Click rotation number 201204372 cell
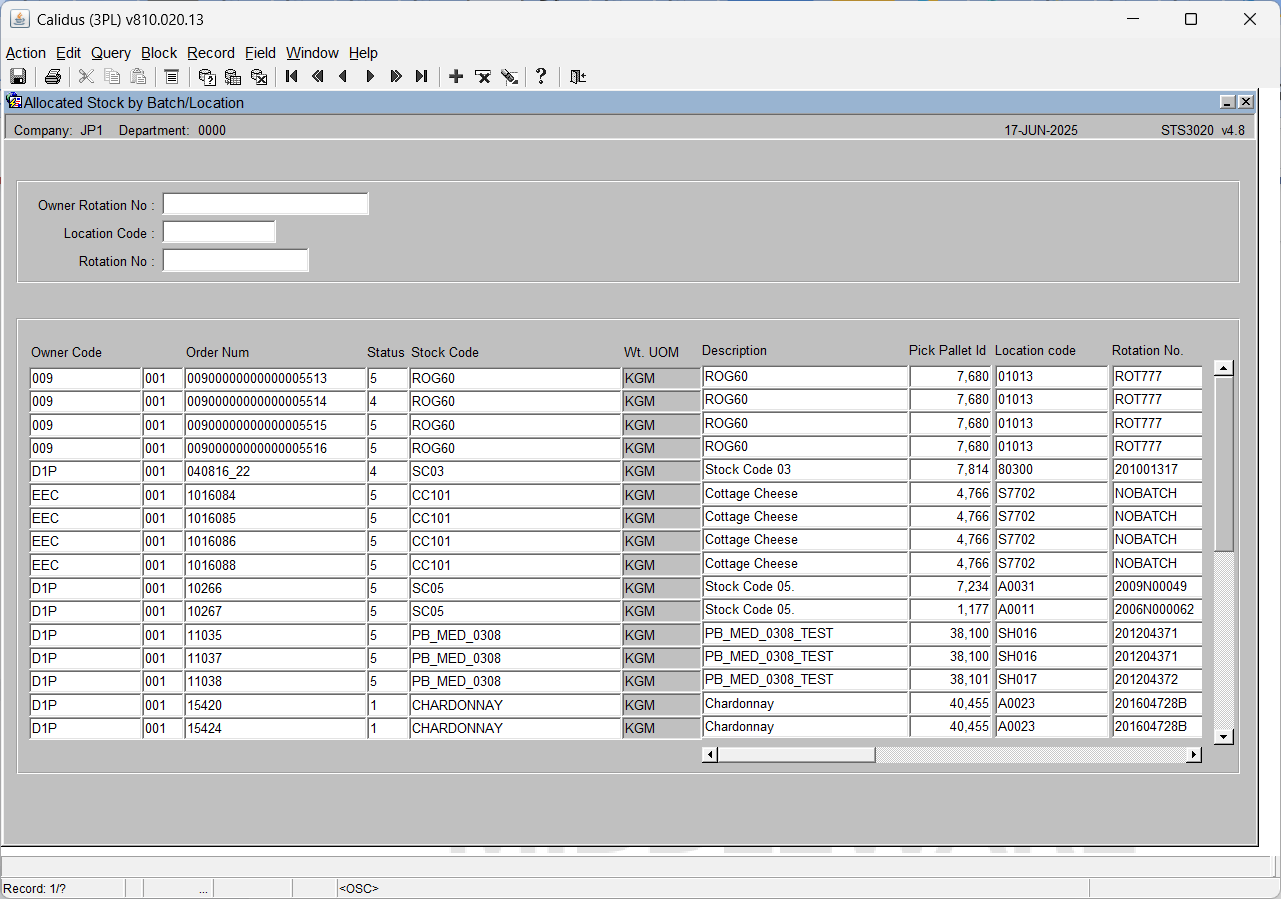 coord(1157,680)
